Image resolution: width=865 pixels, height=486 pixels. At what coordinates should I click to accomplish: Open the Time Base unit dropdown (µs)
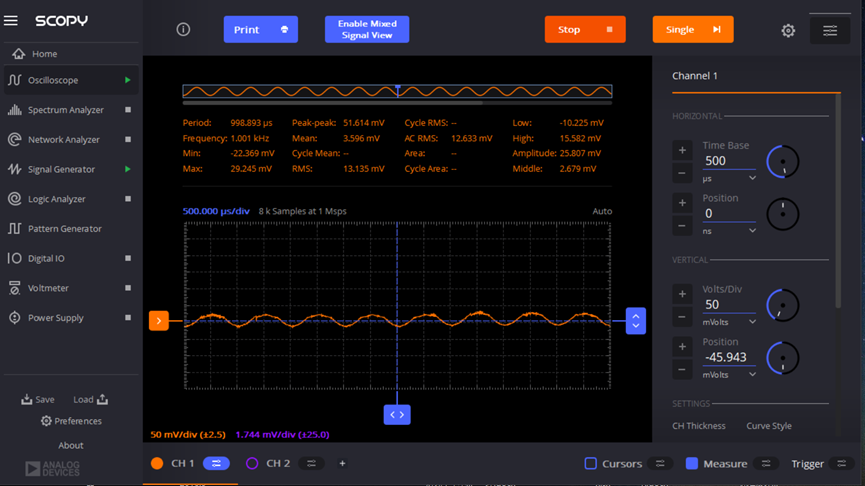click(729, 179)
